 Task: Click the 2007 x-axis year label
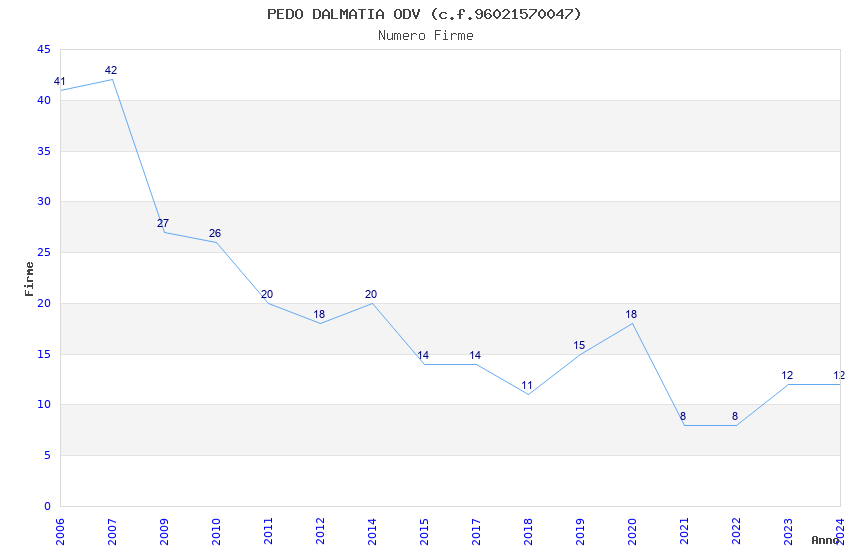112,530
